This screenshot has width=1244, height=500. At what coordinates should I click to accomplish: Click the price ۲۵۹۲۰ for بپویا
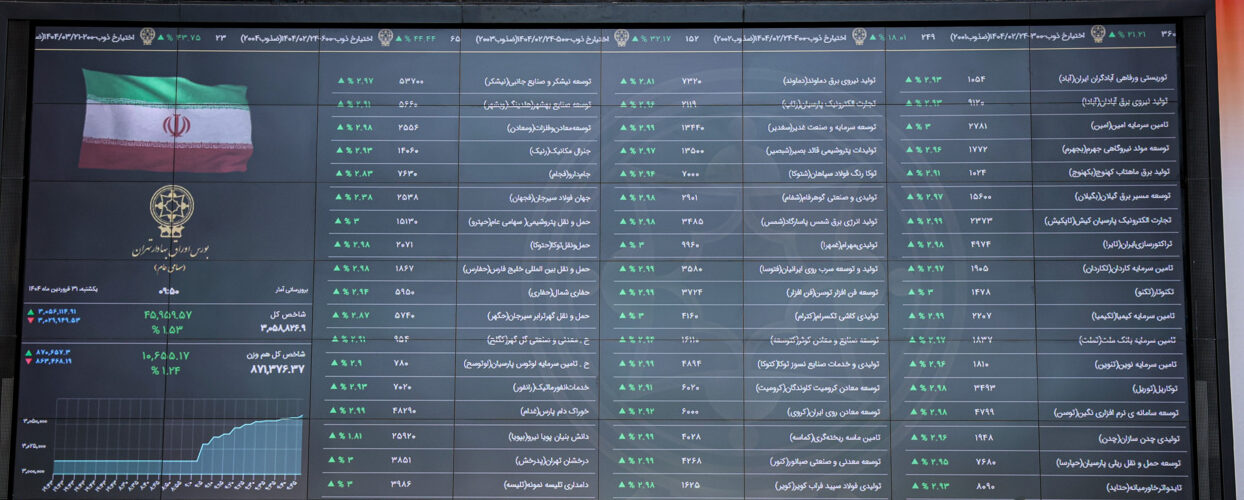[403, 436]
